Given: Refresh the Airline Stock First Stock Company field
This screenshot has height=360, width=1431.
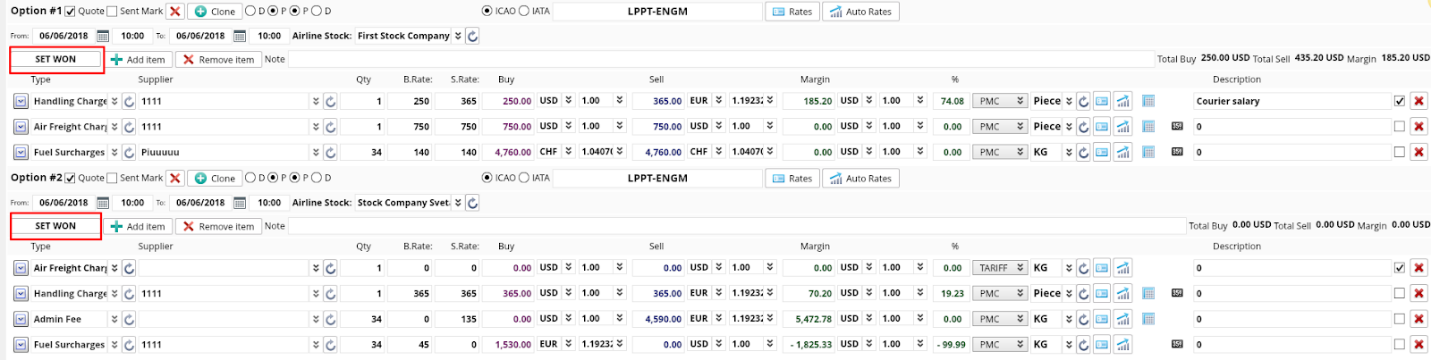Looking at the screenshot, I should [x=472, y=36].
